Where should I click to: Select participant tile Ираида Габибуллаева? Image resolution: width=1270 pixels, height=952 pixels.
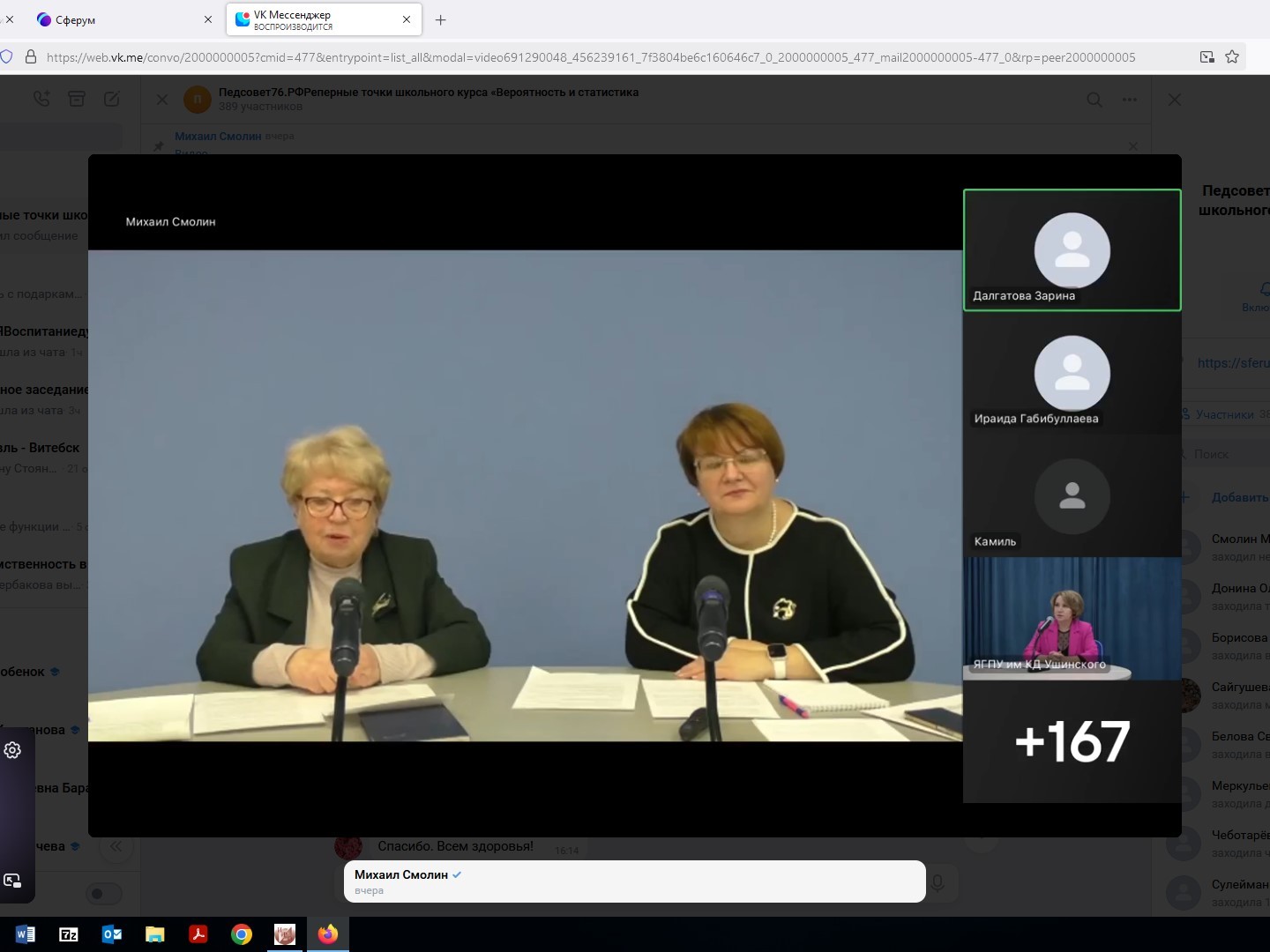(x=1072, y=373)
